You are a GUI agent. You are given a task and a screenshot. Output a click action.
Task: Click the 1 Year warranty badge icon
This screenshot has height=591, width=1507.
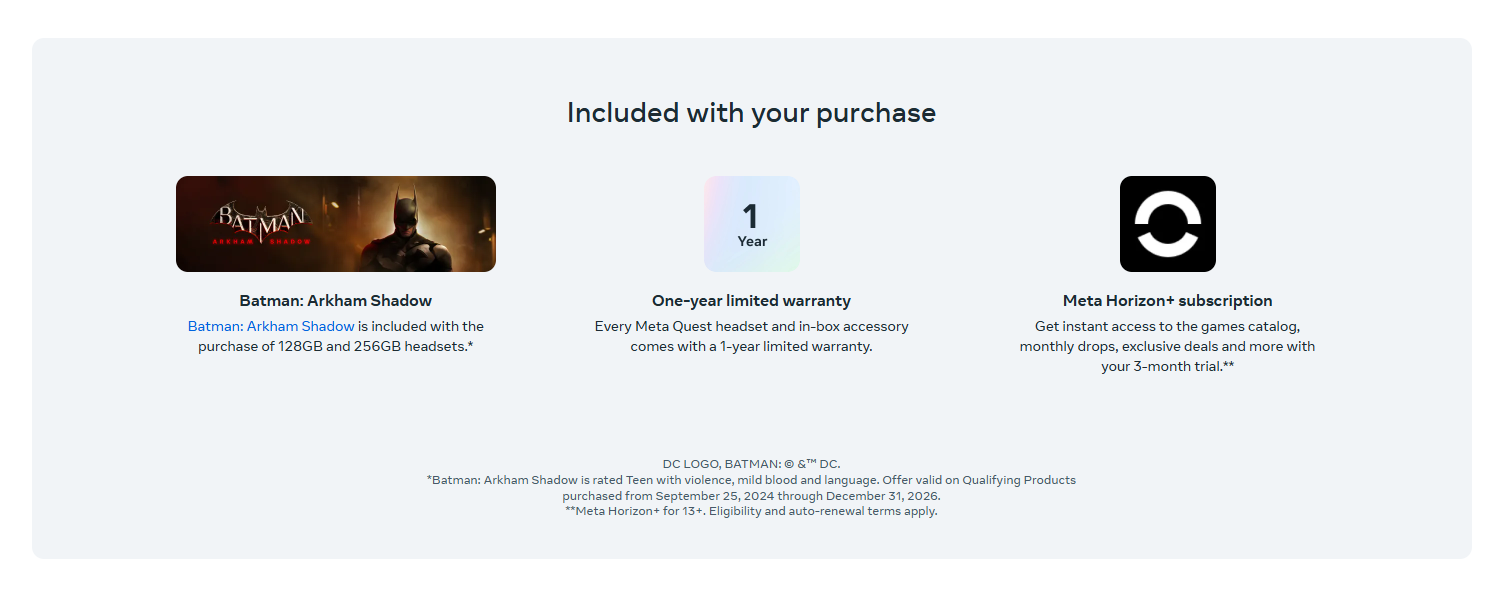751,224
